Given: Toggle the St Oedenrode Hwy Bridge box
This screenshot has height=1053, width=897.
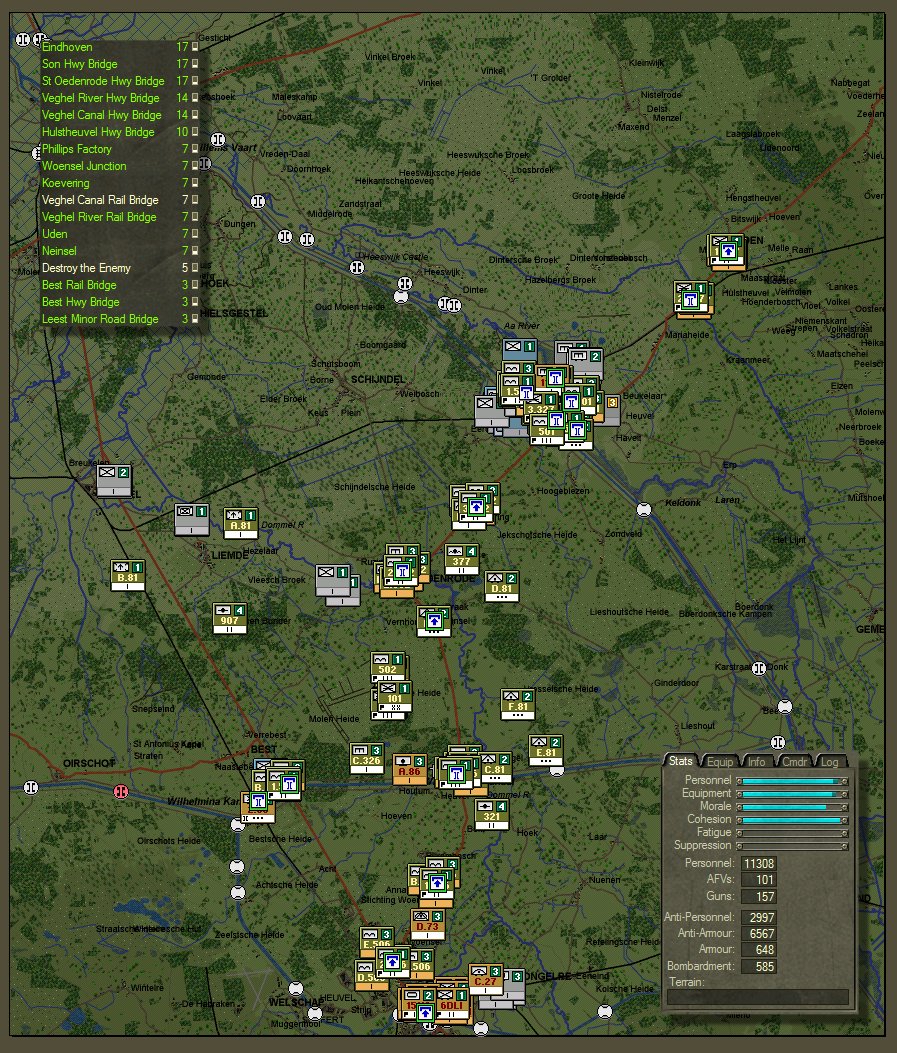Looking at the screenshot, I should click(195, 81).
